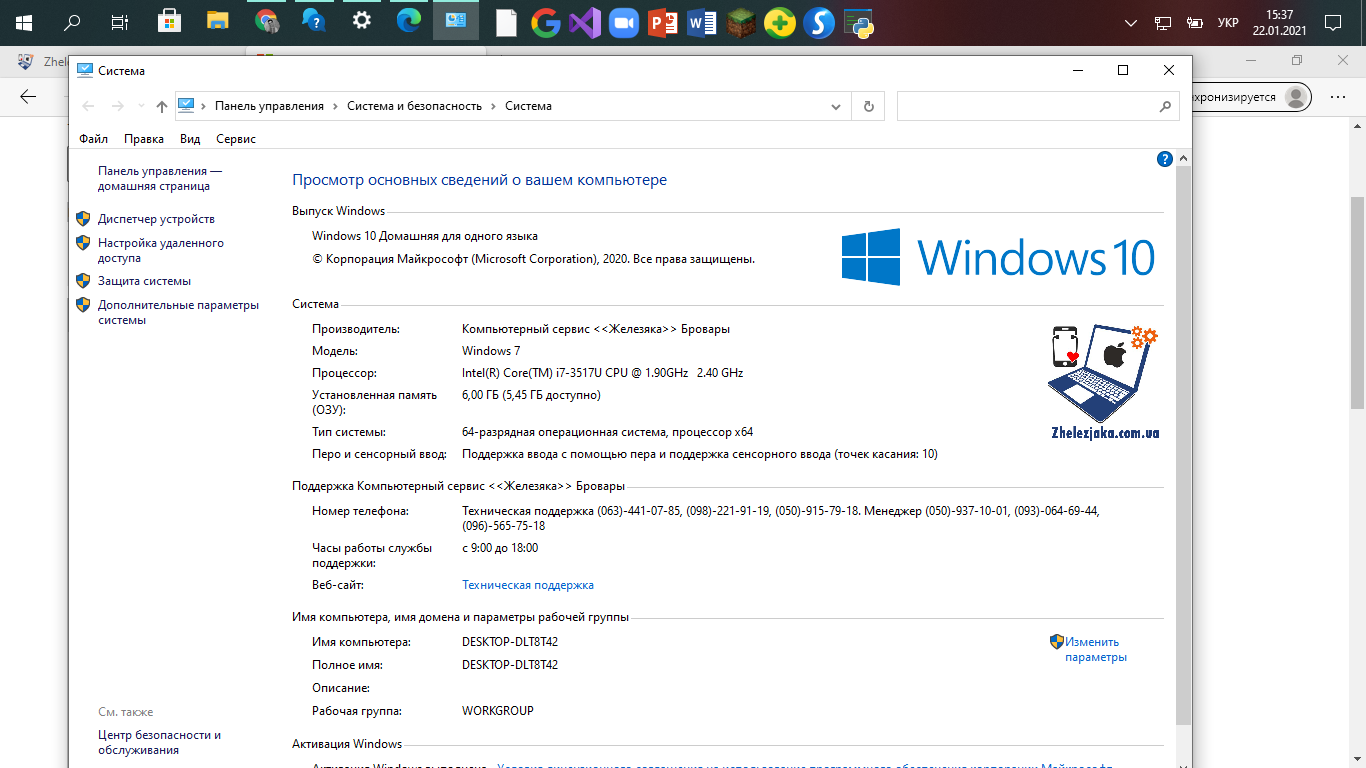Click computer name DESKTOP-DLT8T42 beside Имя компьютера
This screenshot has height=768, width=1366.
pos(510,642)
